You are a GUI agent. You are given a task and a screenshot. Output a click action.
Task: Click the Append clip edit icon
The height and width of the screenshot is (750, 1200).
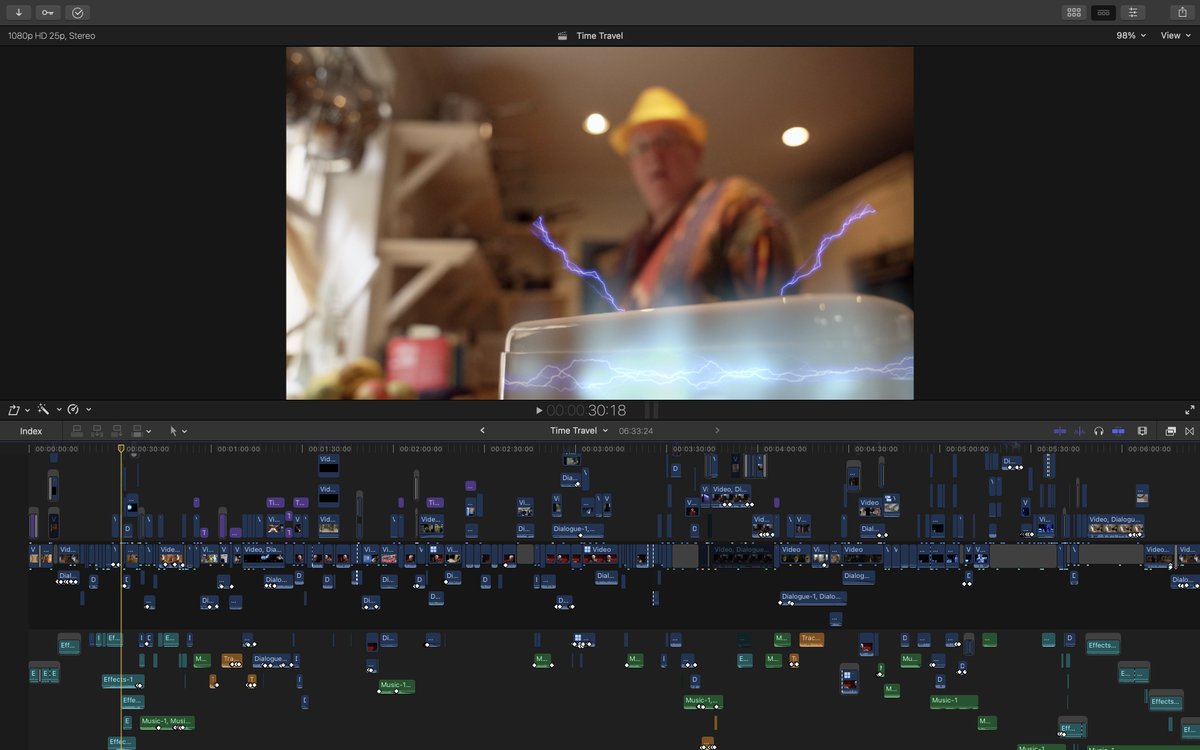pyautogui.click(x=118, y=431)
